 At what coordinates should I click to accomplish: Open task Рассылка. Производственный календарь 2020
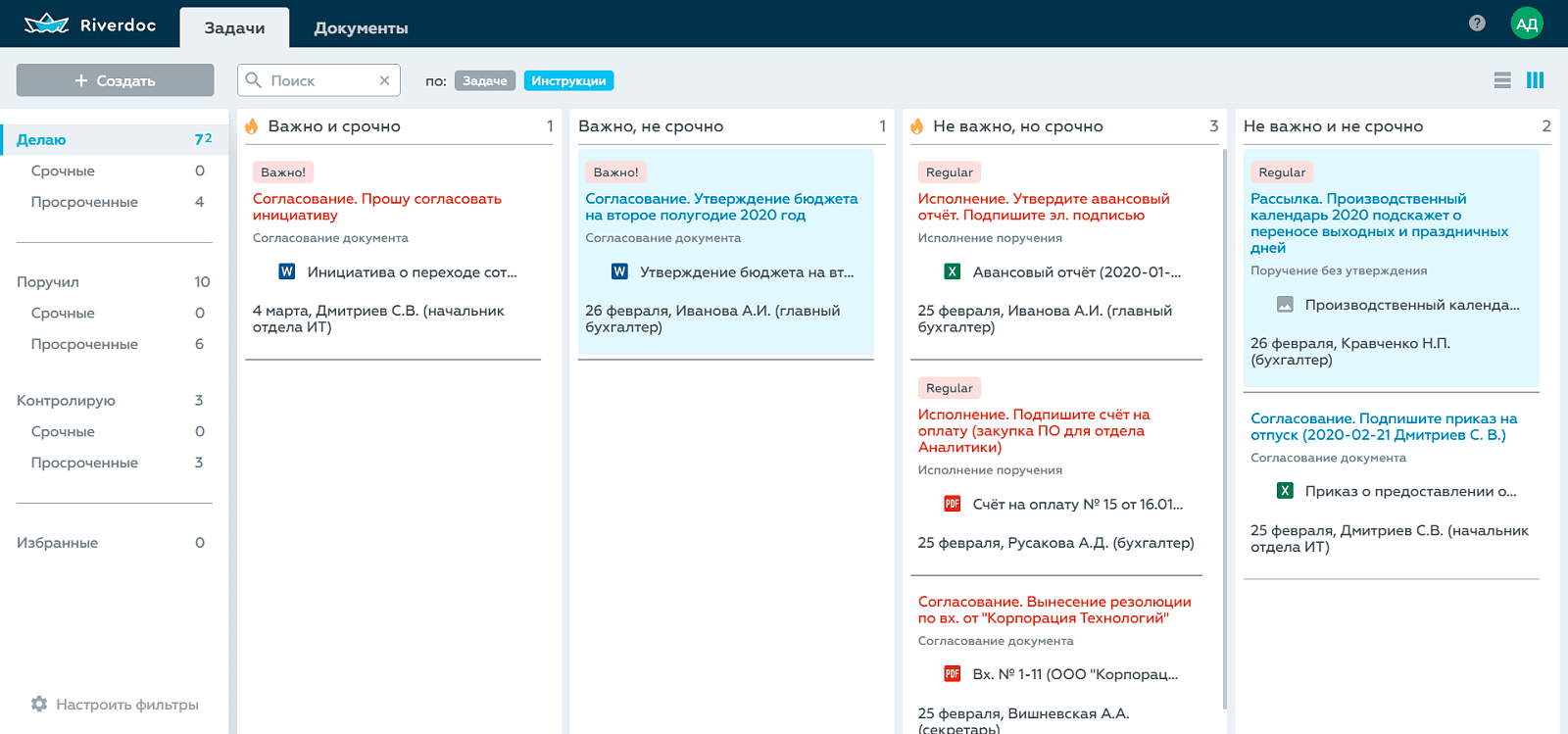point(1380,222)
